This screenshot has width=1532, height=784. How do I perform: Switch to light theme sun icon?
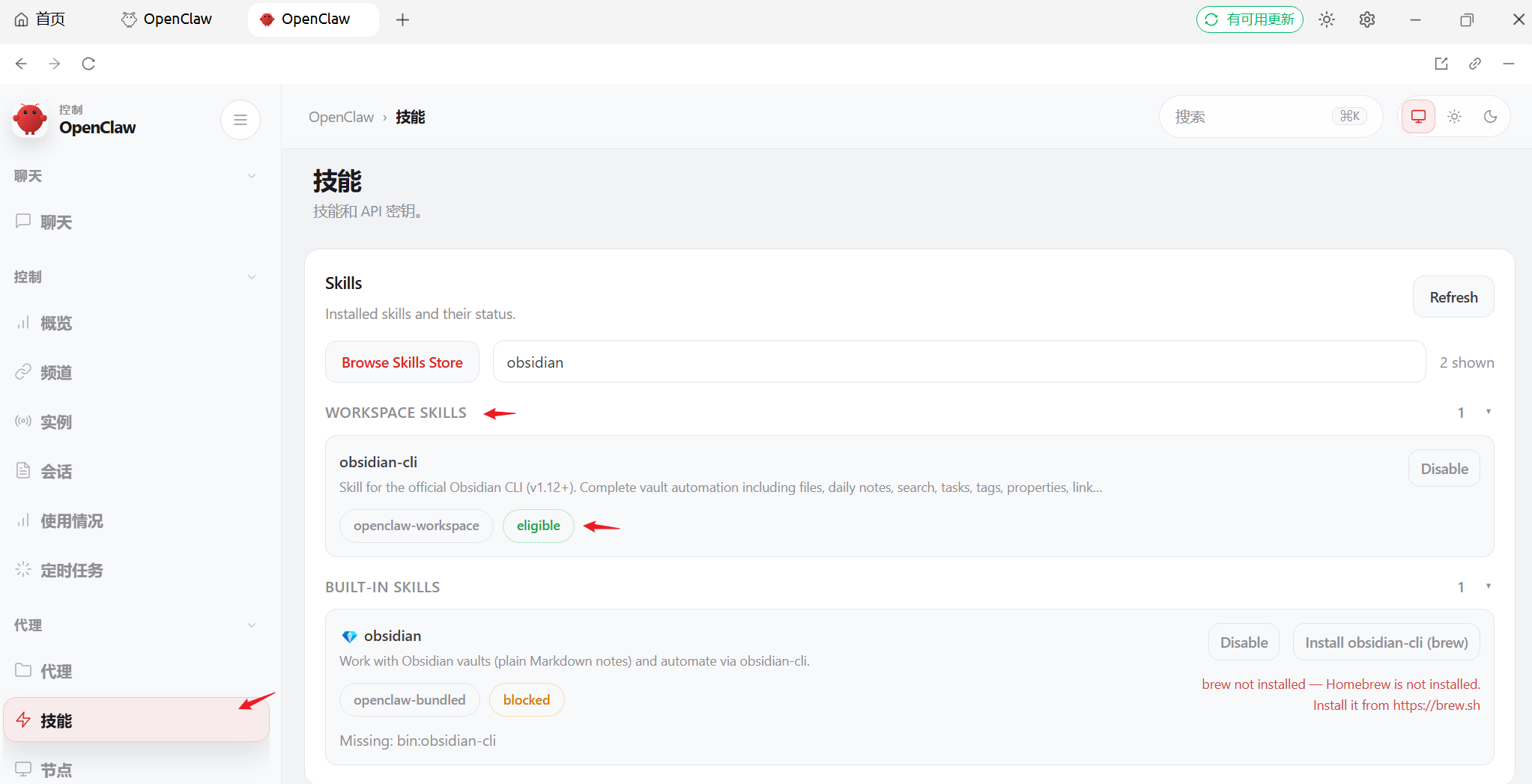click(1454, 117)
